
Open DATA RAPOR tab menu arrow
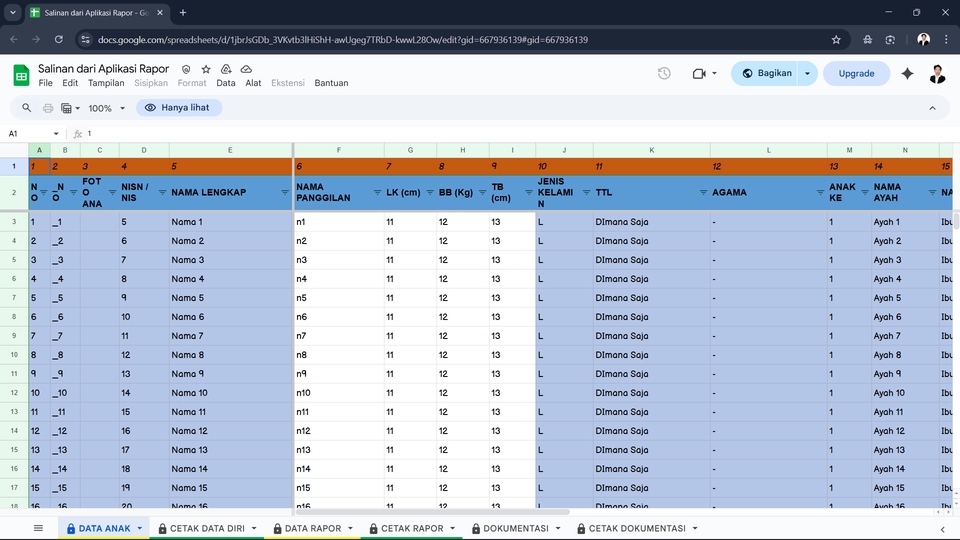pos(350,528)
